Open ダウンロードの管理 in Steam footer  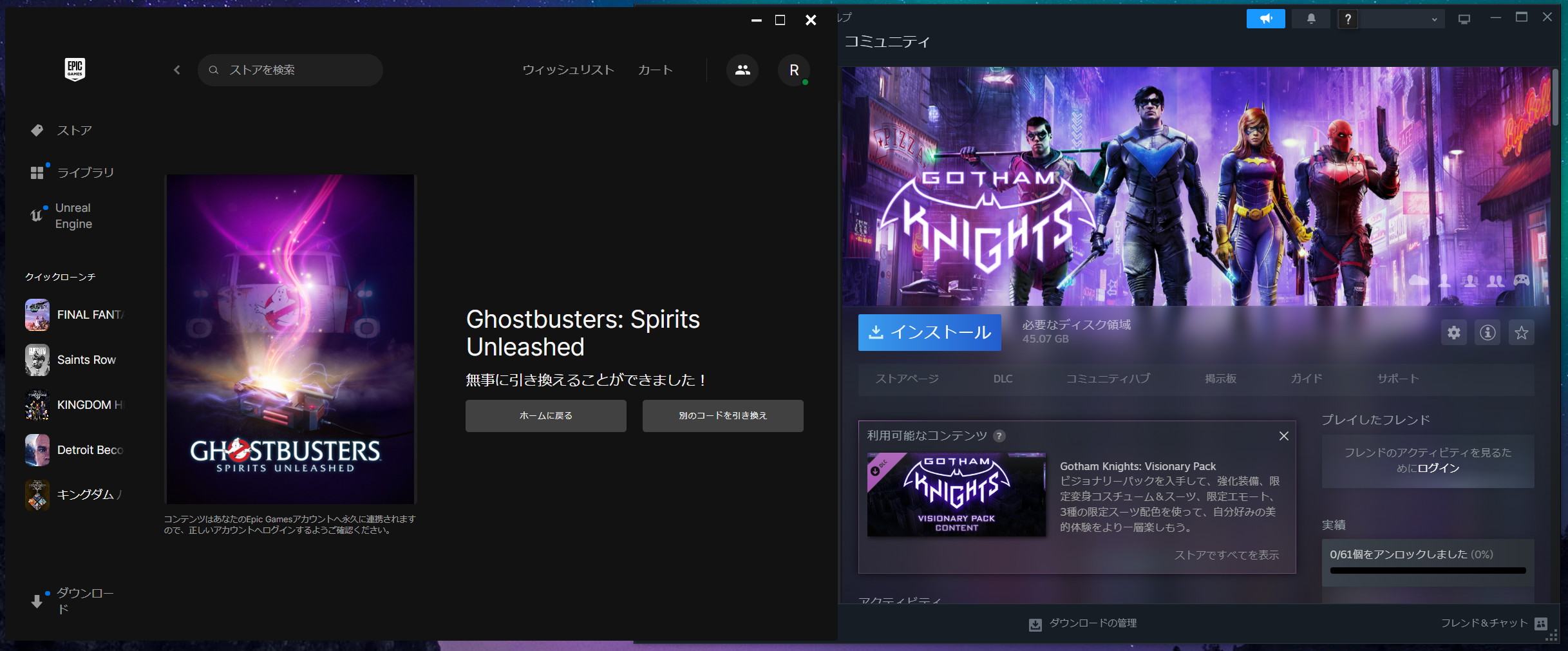tap(1093, 623)
